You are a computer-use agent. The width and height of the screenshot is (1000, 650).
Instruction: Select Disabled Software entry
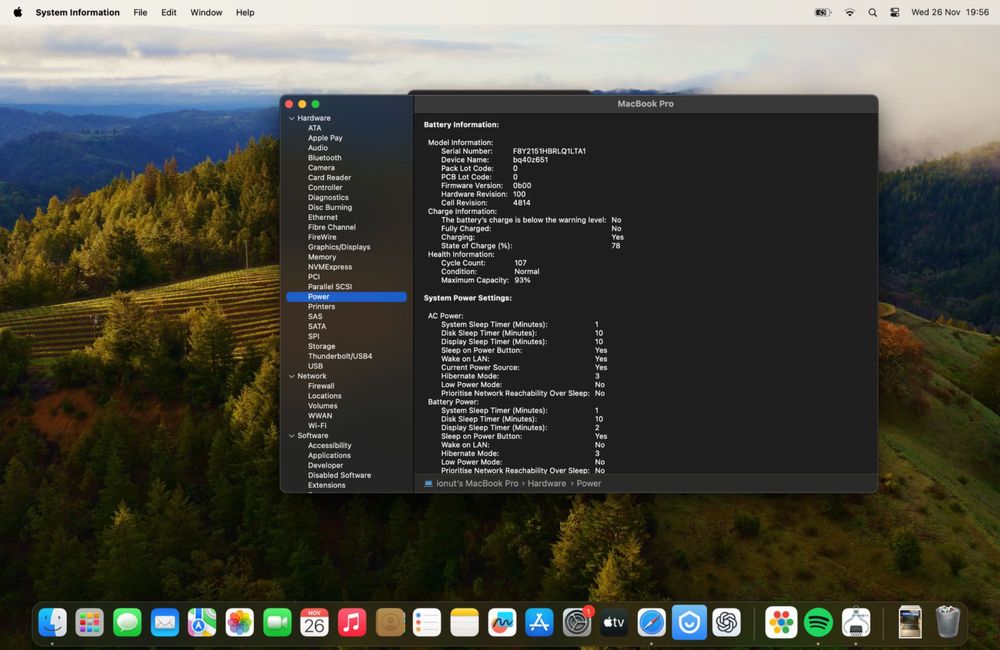[339, 475]
